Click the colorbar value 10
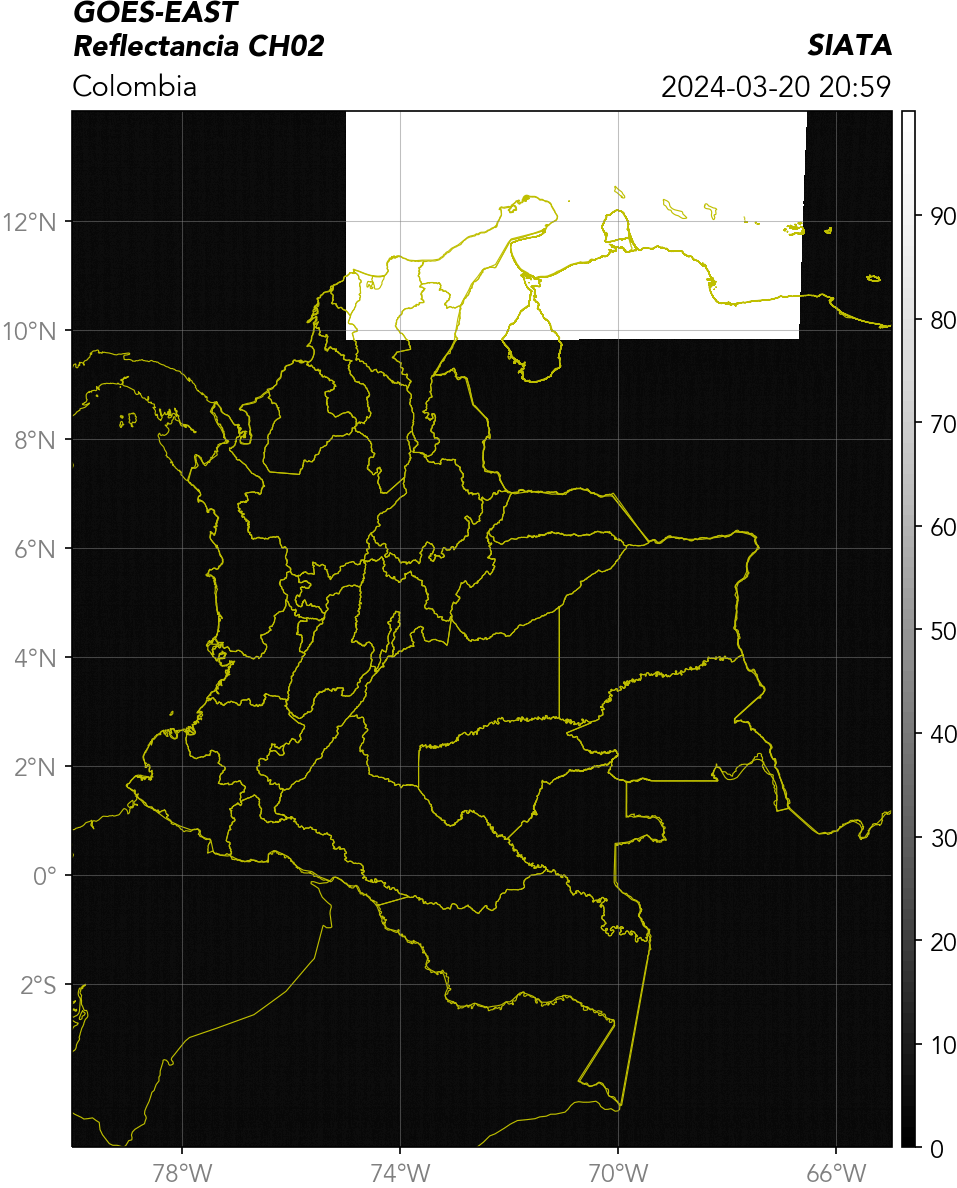 click(943, 1046)
